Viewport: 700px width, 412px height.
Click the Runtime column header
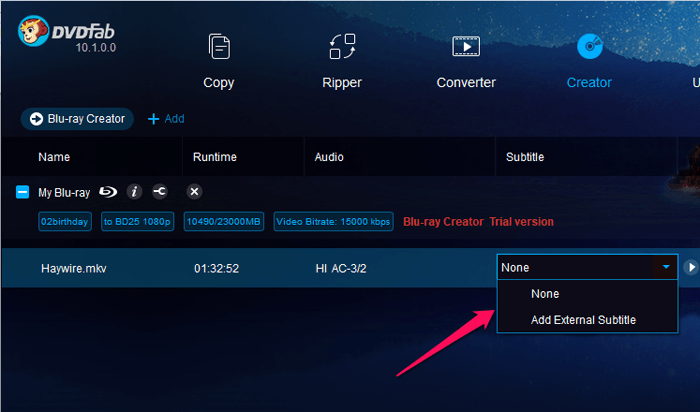(215, 157)
